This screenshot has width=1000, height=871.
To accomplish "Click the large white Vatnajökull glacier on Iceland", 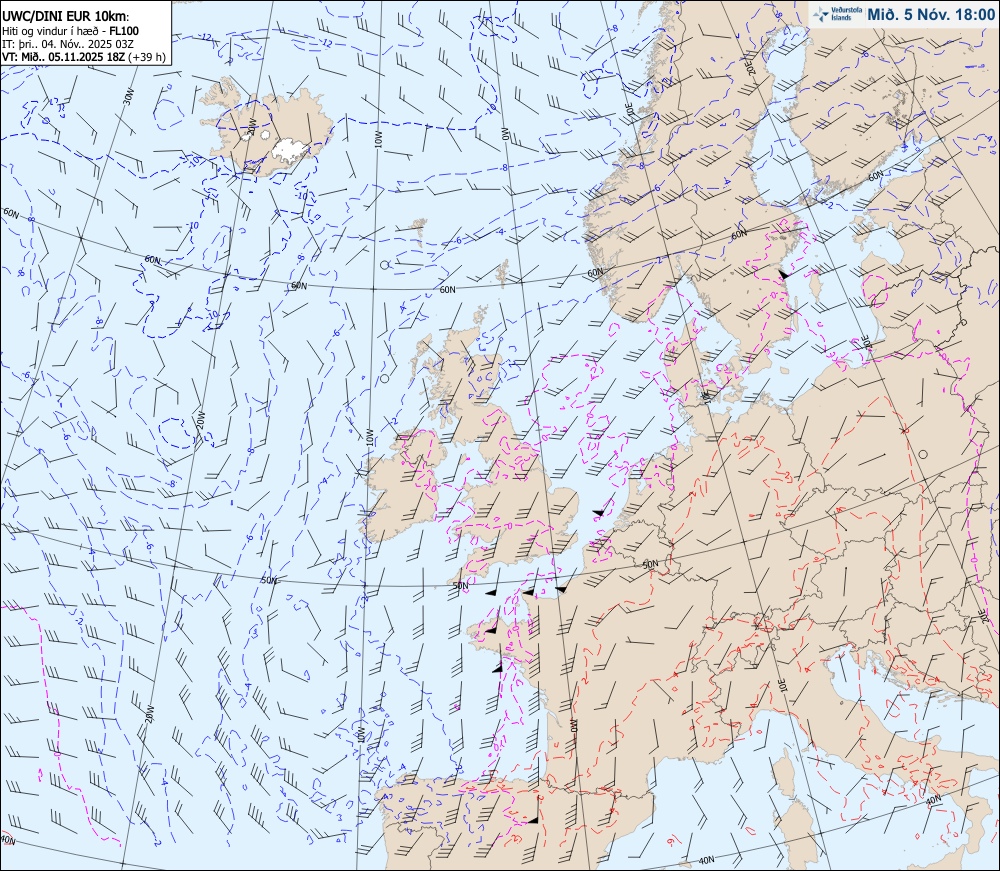I will coord(290,150).
